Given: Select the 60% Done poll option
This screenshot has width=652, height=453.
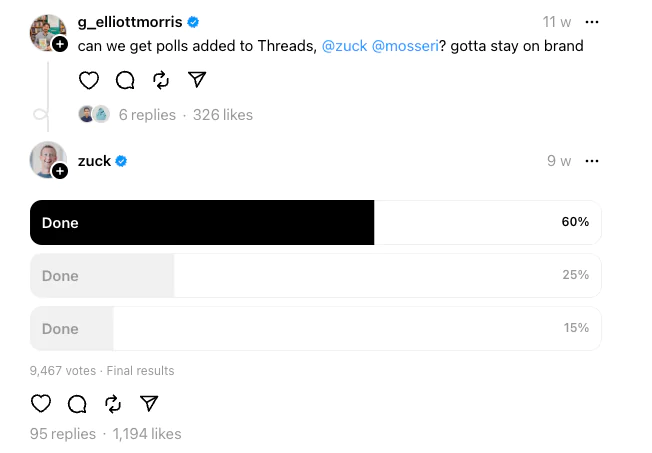Looking at the screenshot, I should pos(315,222).
